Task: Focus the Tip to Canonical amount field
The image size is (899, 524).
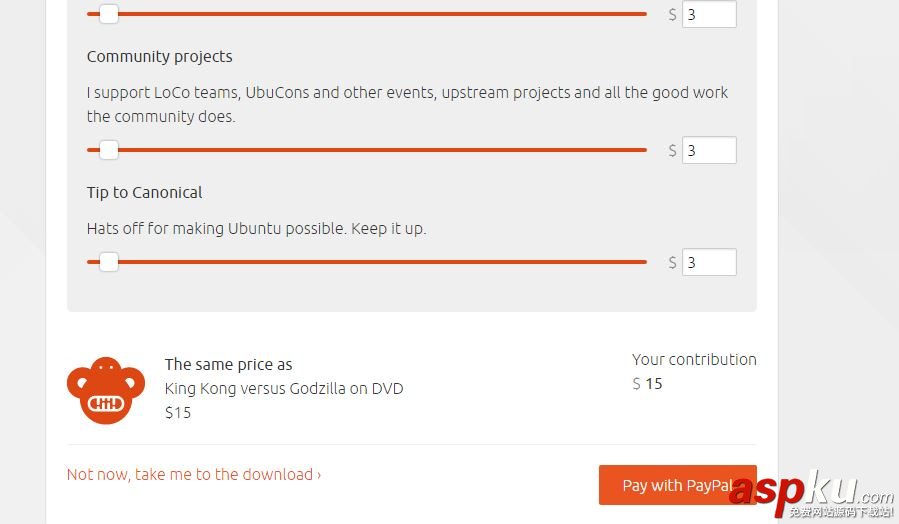Action: (x=709, y=262)
